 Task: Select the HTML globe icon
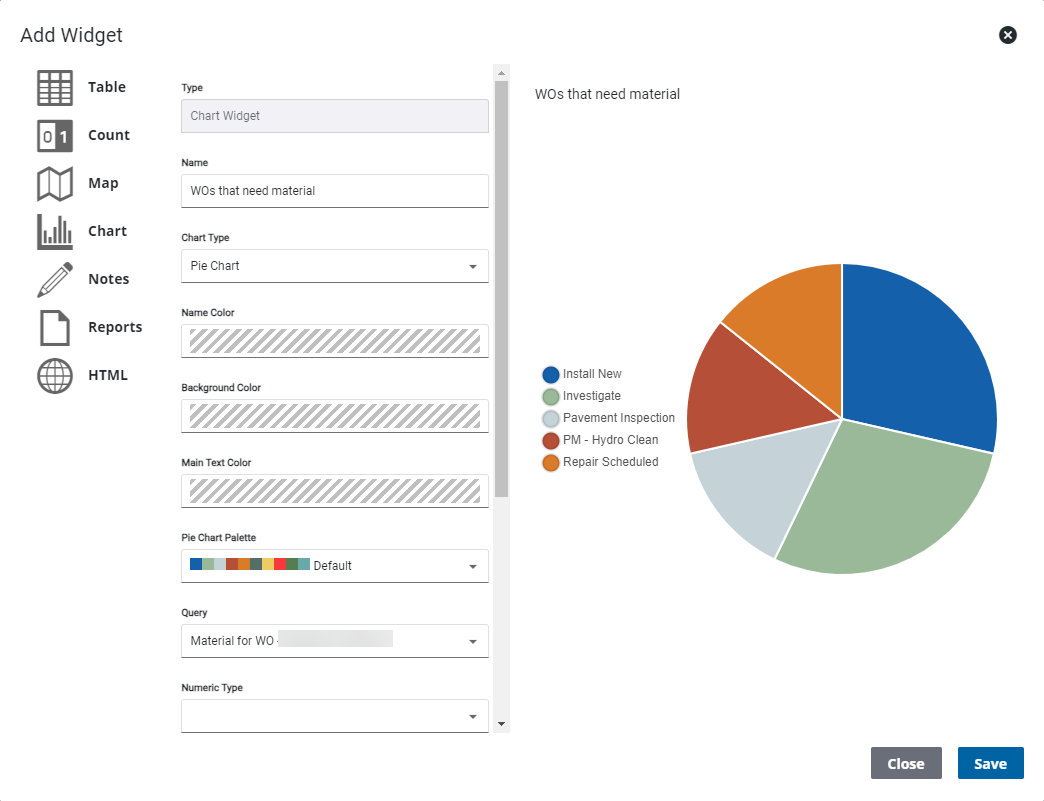point(55,376)
